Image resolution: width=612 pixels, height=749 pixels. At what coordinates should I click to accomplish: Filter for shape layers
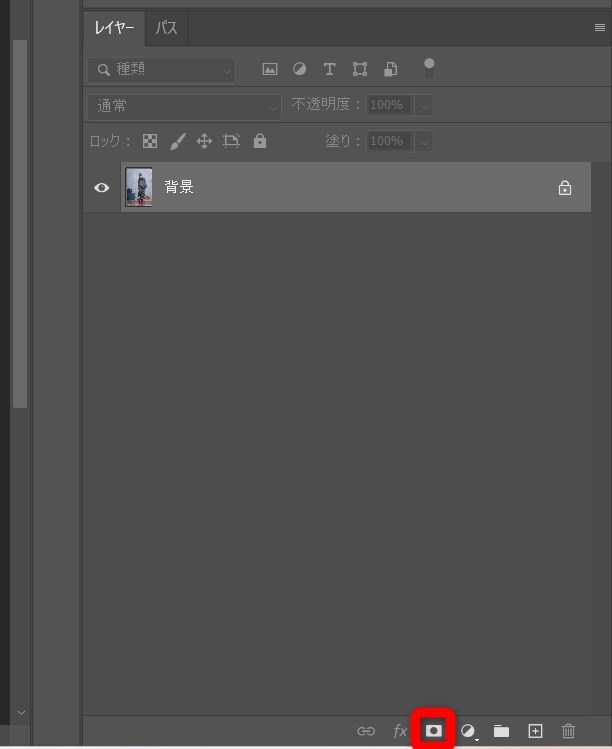click(x=360, y=69)
